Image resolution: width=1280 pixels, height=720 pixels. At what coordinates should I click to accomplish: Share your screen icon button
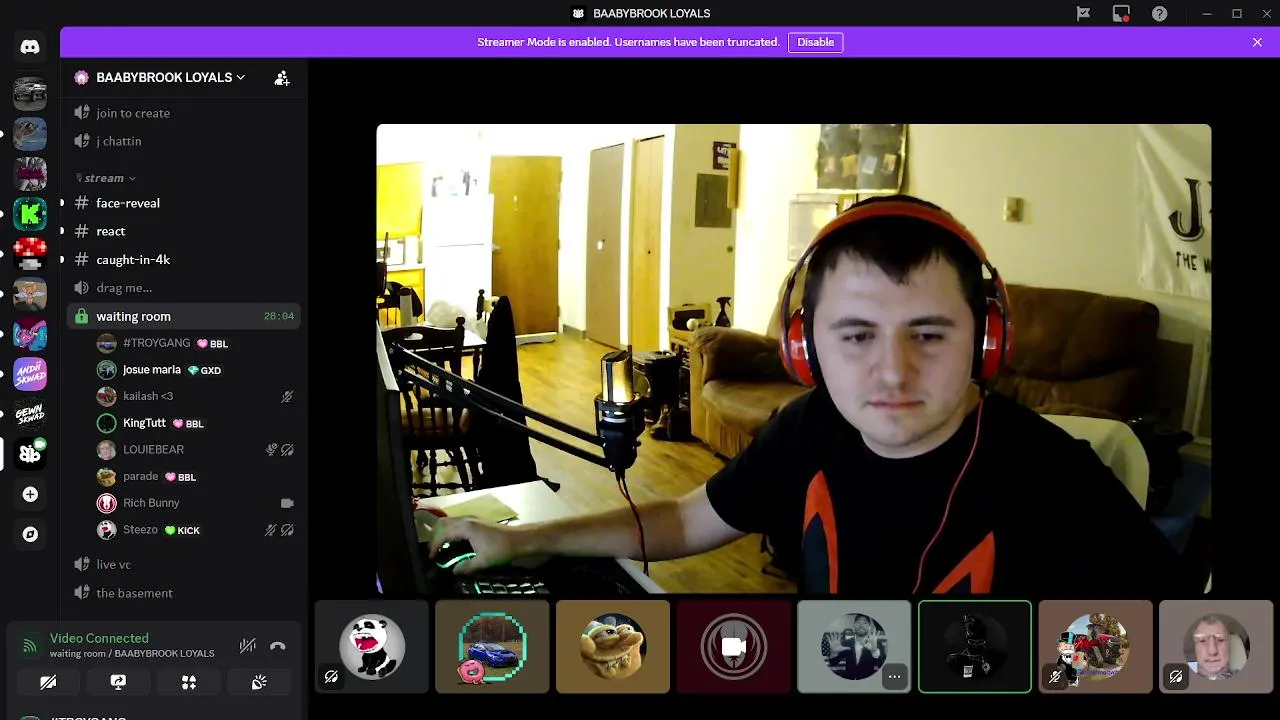(118, 682)
